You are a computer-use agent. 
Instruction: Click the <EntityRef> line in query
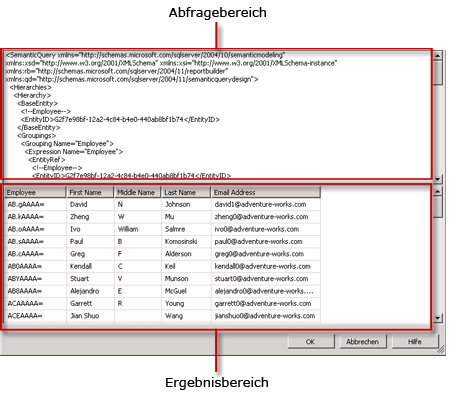(x=47, y=160)
